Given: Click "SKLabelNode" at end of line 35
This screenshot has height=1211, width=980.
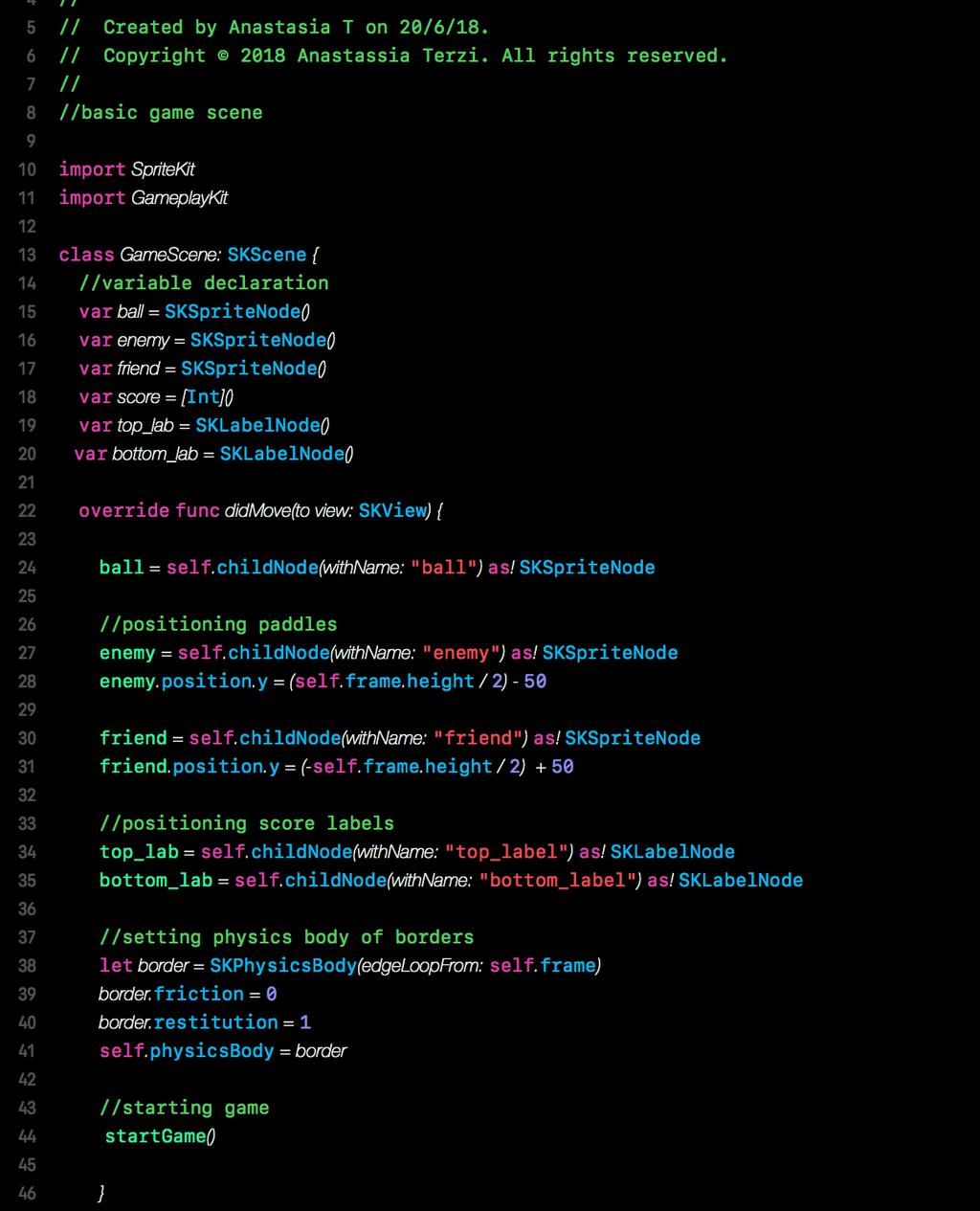Looking at the screenshot, I should pyautogui.click(x=741, y=881).
